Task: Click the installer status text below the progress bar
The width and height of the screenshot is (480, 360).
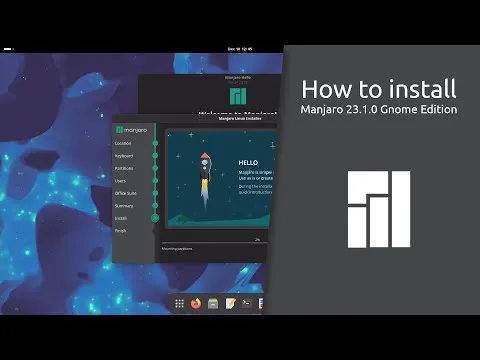Action: (177, 249)
